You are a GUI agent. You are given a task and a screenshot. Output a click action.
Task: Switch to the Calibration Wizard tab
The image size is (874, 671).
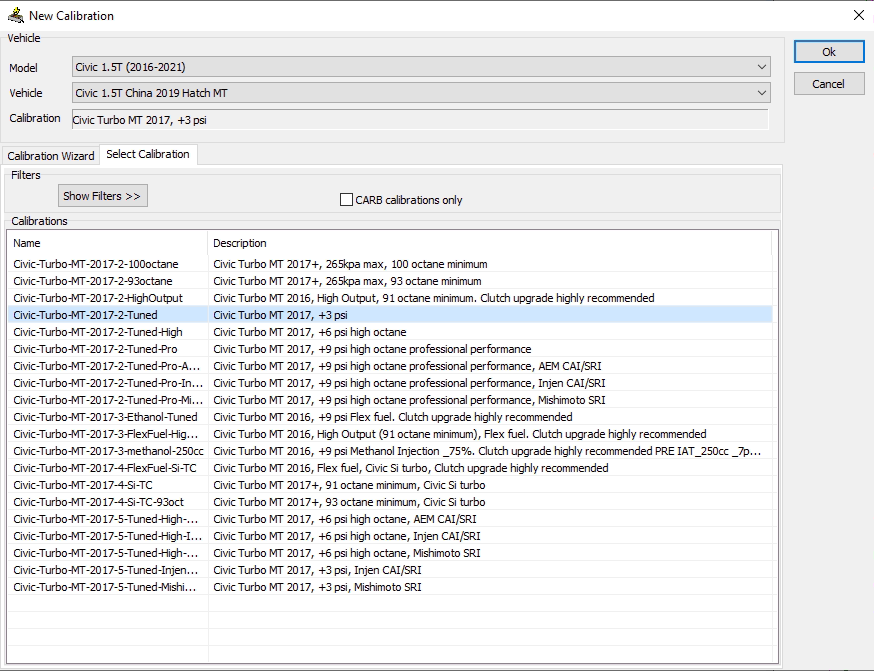tap(51, 156)
